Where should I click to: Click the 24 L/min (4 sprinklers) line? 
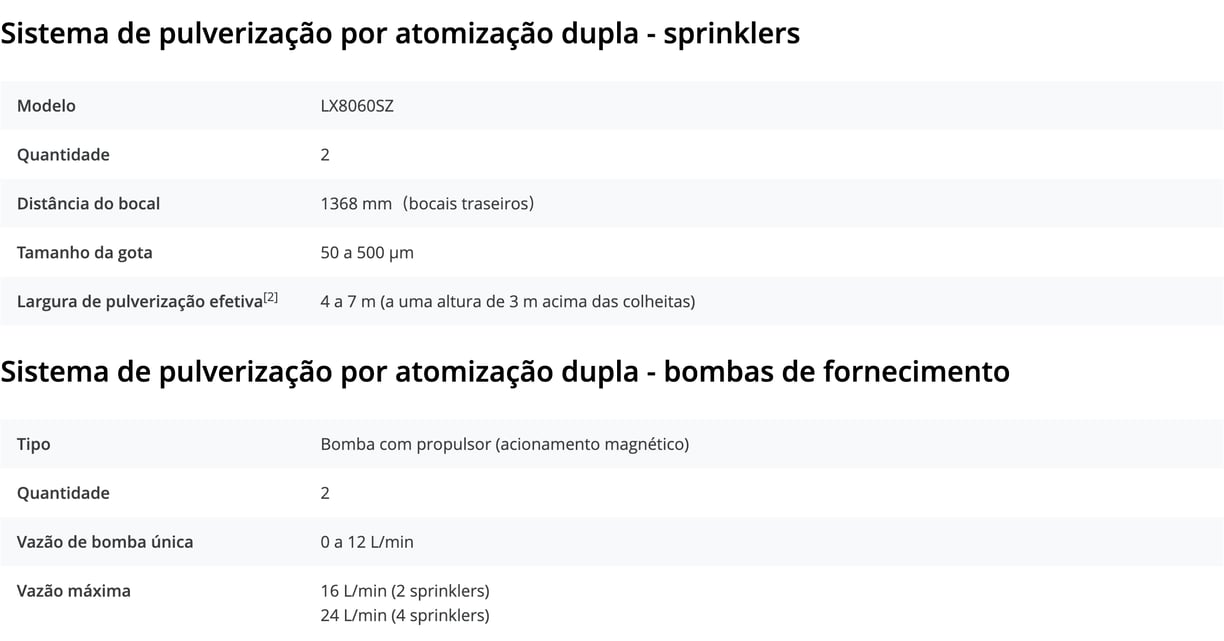tap(405, 615)
